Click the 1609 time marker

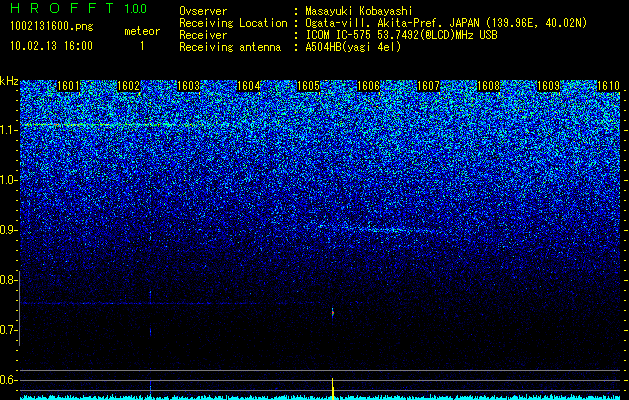(549, 86)
